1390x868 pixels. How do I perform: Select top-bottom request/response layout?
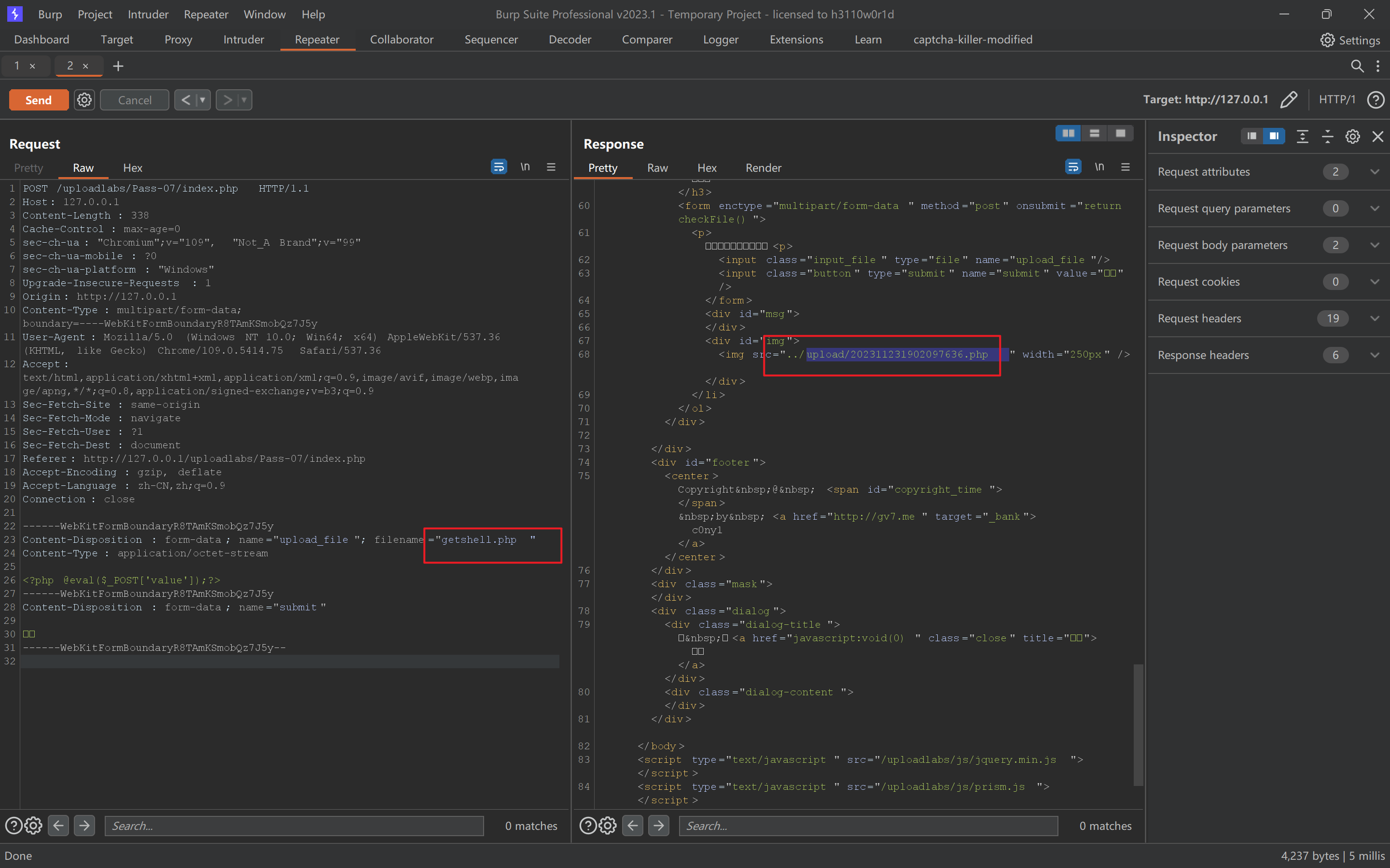pos(1094,133)
